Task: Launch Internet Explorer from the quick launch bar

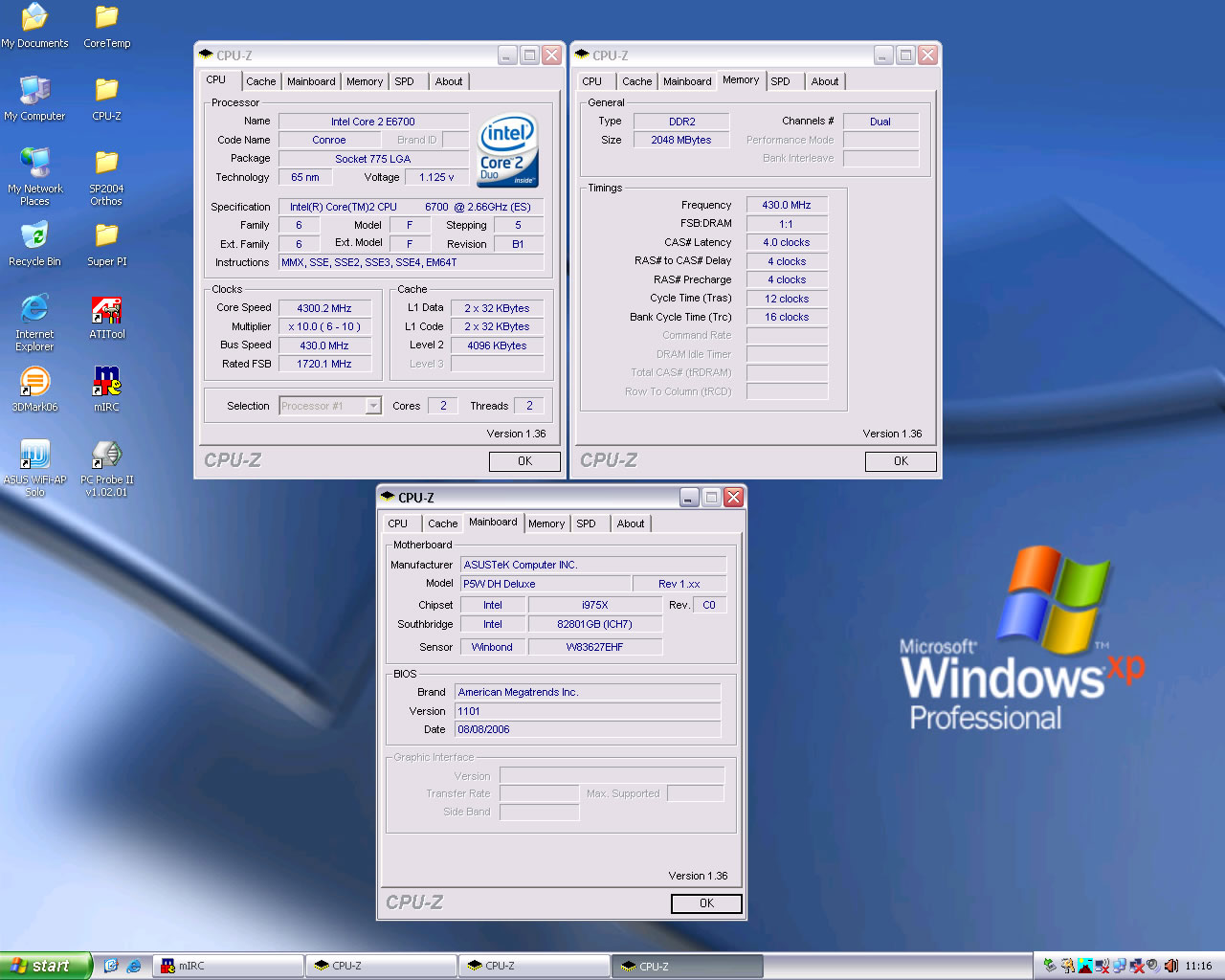Action: coord(134,966)
